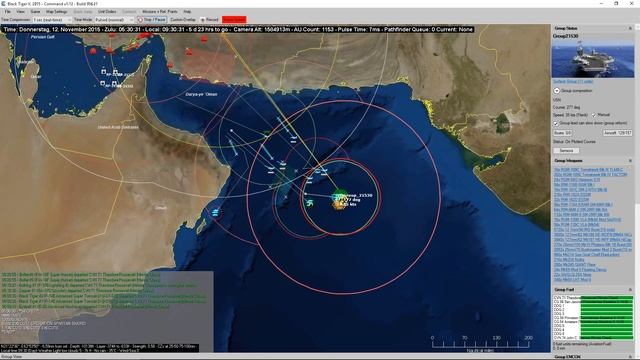The width and height of the screenshot is (640, 360).
Task: Click the Boats button
Action: [562, 133]
